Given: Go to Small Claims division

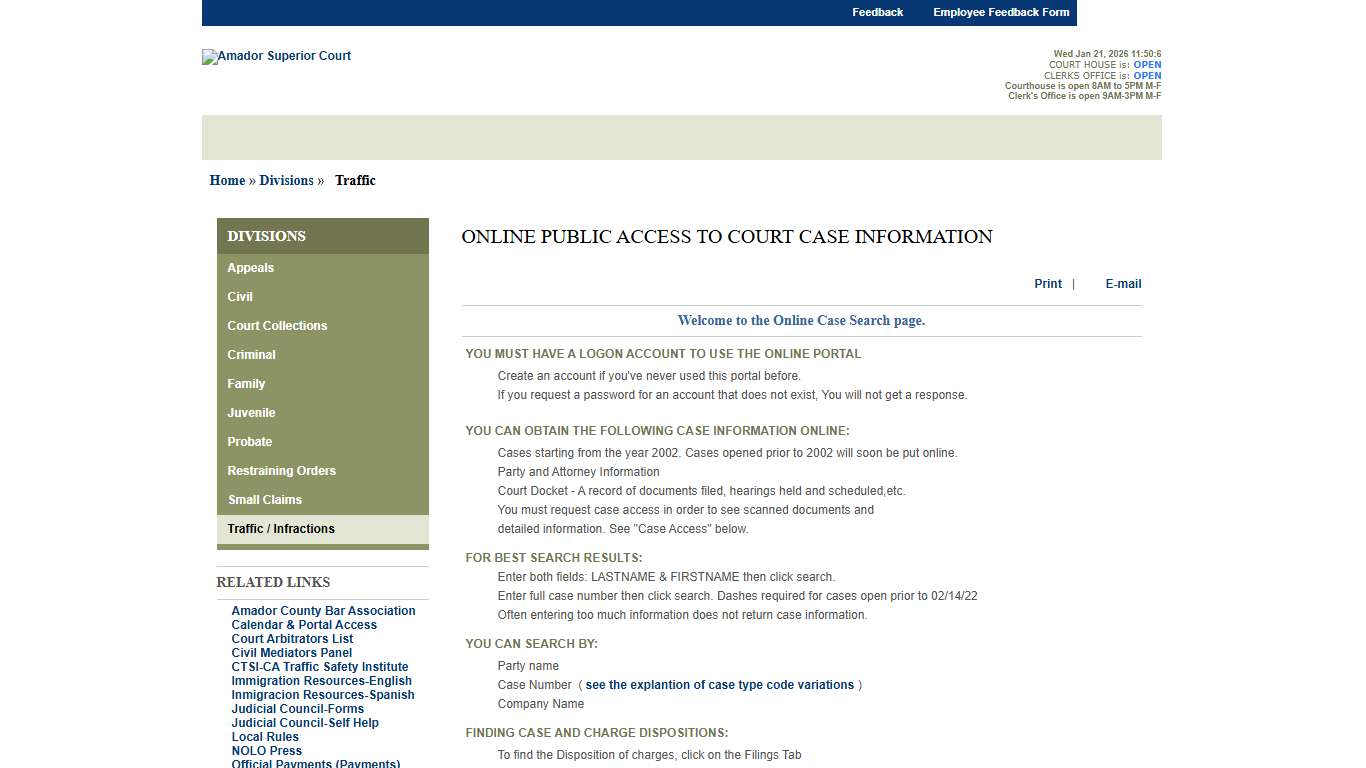Looking at the screenshot, I should (264, 500).
